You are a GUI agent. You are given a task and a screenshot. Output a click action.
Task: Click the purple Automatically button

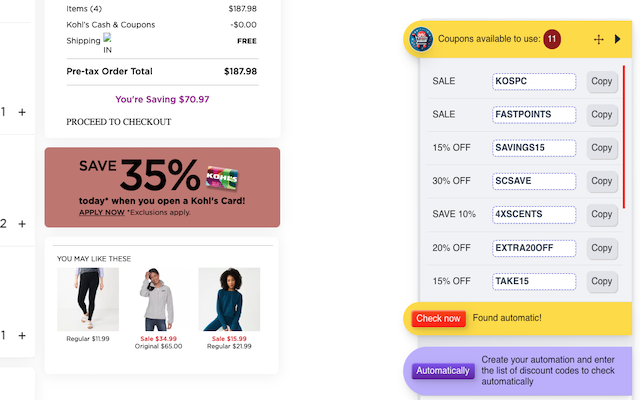pyautogui.click(x=443, y=371)
